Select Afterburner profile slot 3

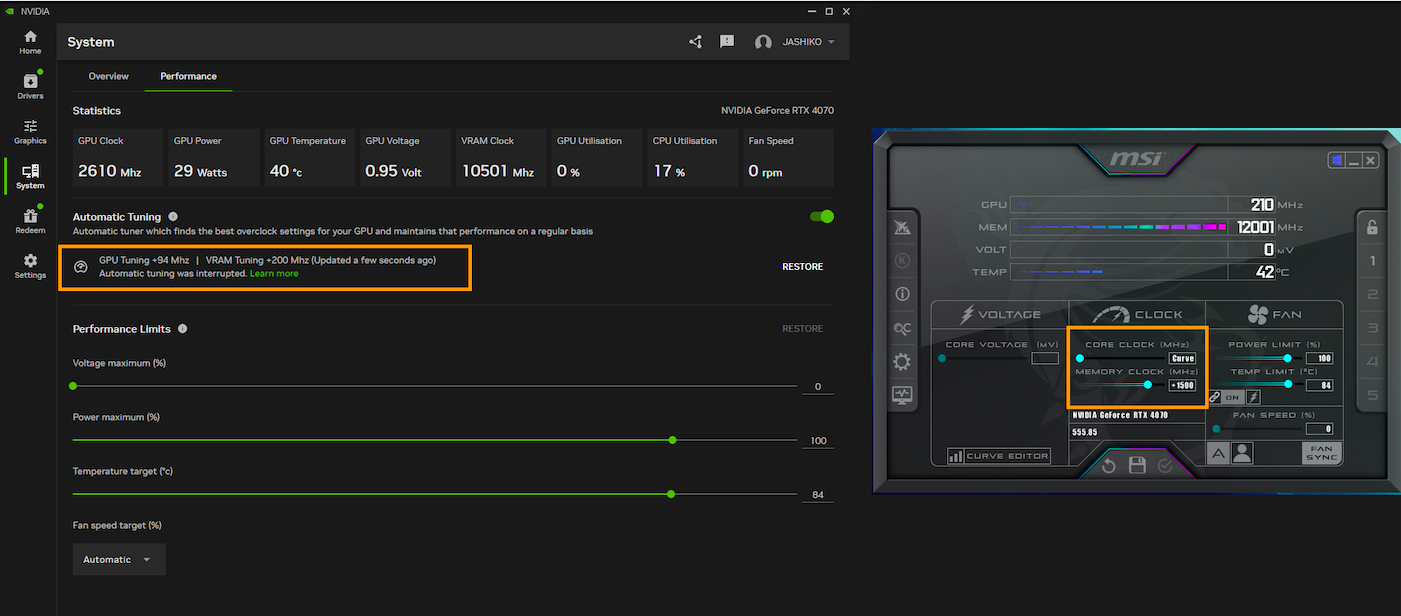point(1372,328)
